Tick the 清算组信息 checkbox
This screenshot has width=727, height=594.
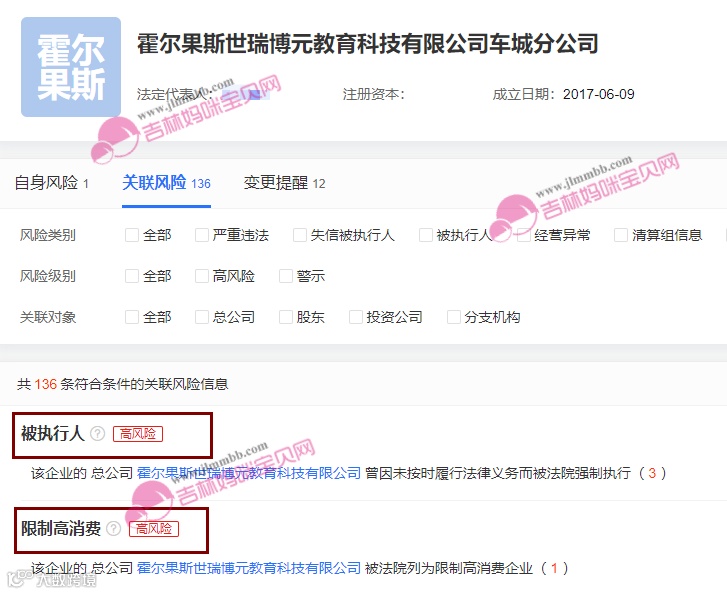pyautogui.click(x=621, y=235)
